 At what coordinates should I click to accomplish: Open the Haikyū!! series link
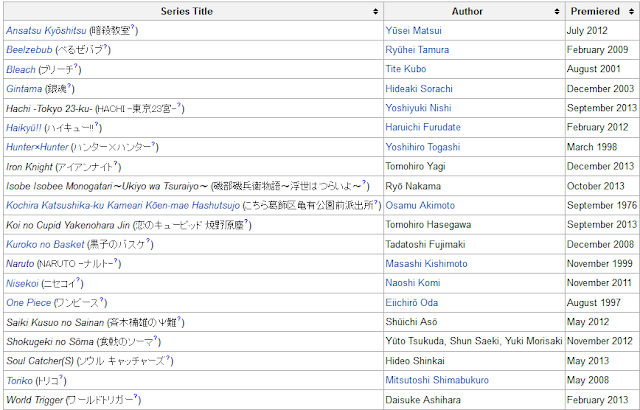[24, 128]
